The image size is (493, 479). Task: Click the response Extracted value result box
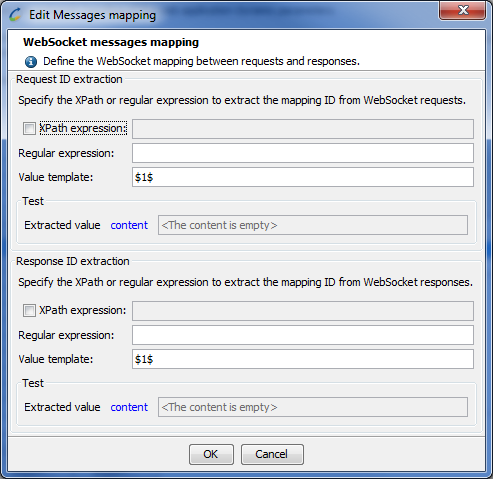tap(313, 407)
